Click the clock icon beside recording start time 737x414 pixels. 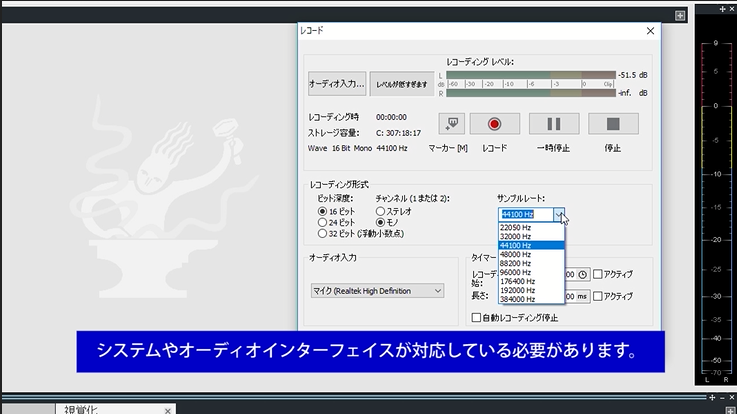point(582,274)
